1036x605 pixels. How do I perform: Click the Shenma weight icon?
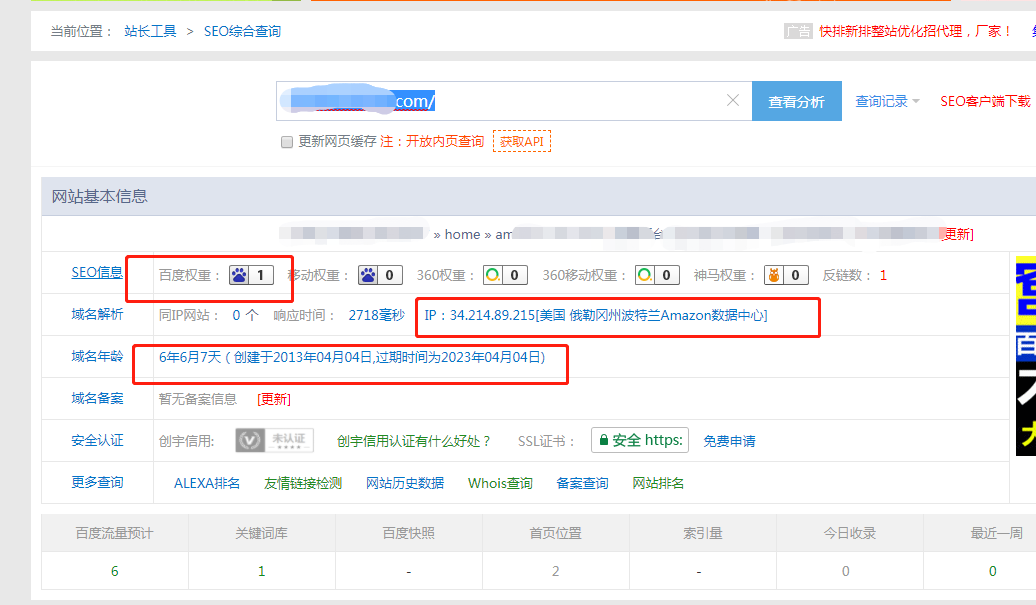tap(773, 275)
